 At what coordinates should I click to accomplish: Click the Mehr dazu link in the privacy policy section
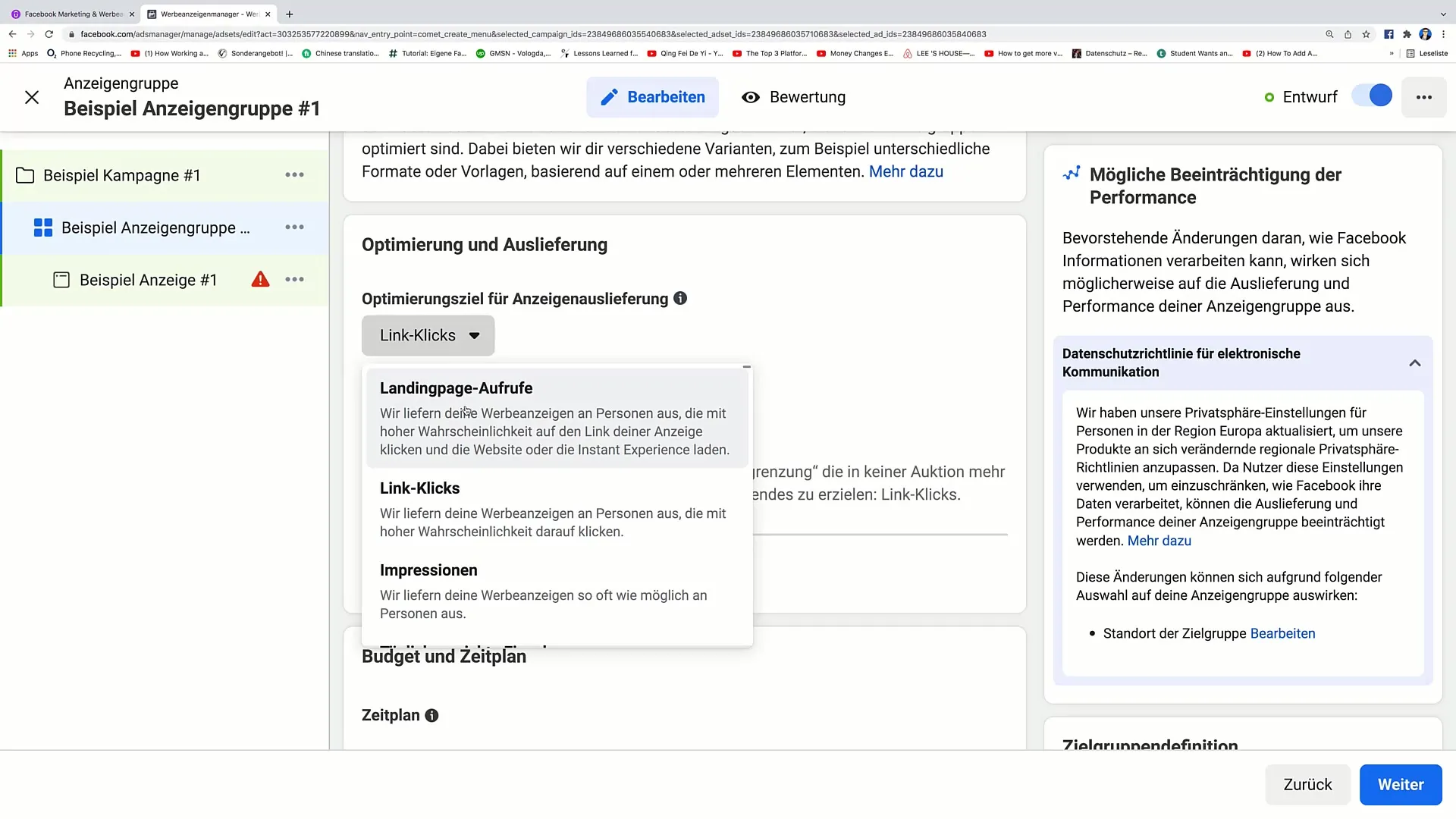(x=1159, y=541)
